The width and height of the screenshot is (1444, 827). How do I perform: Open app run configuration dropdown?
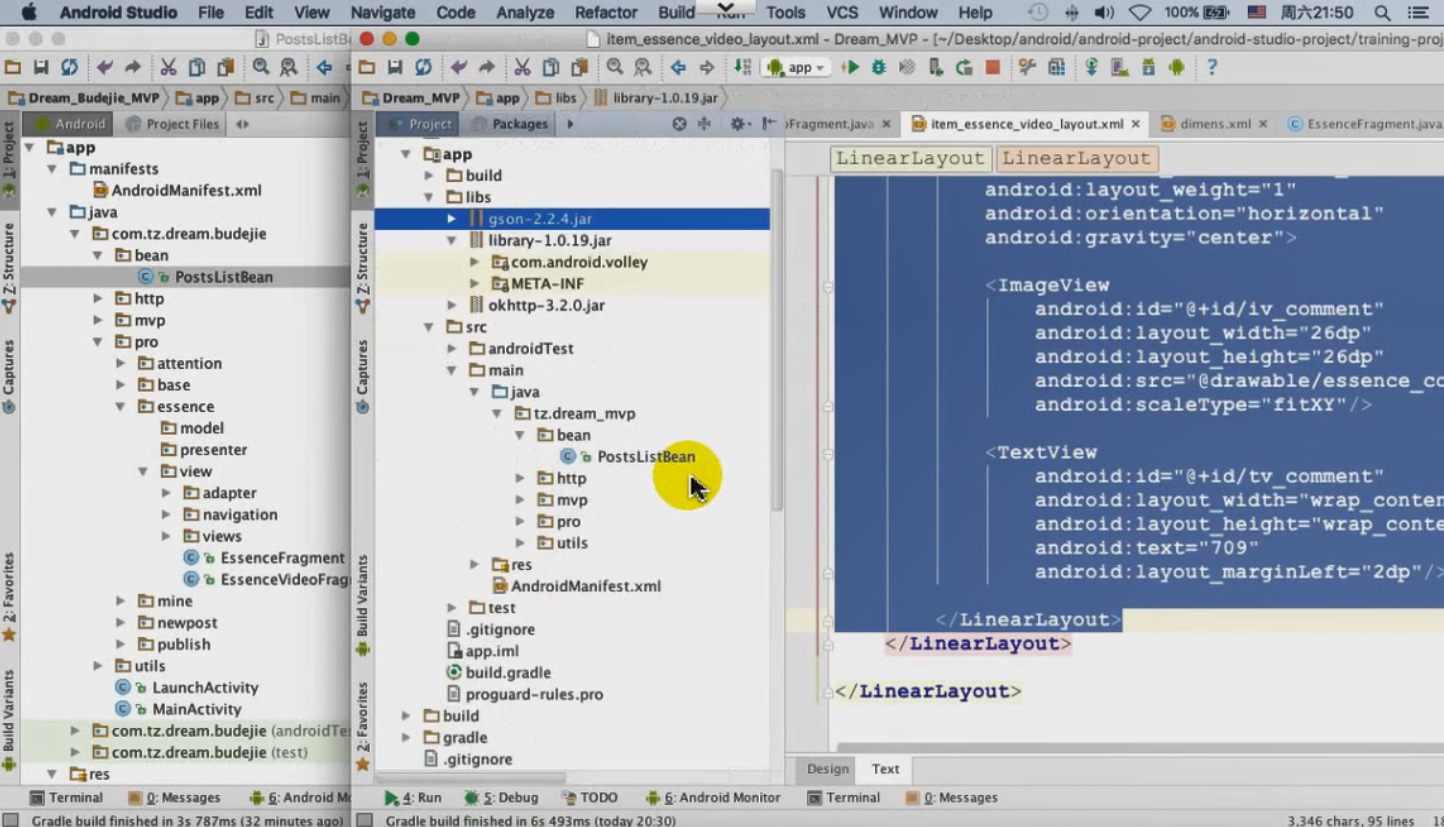coord(797,68)
